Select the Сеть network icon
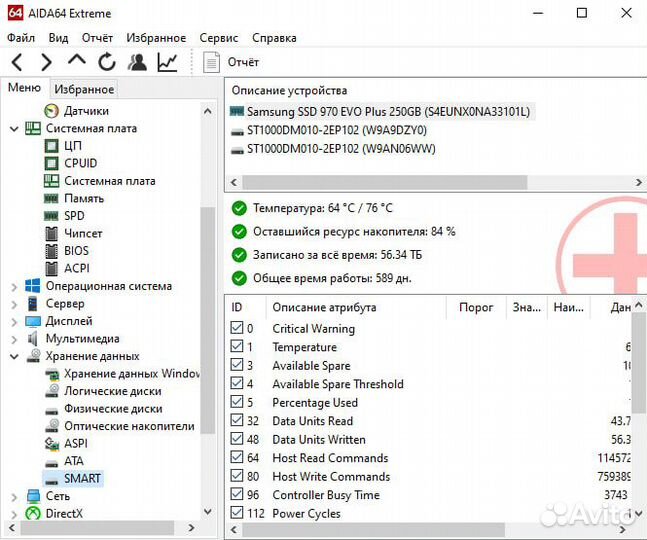This screenshot has width=647, height=540. click(x=33, y=496)
